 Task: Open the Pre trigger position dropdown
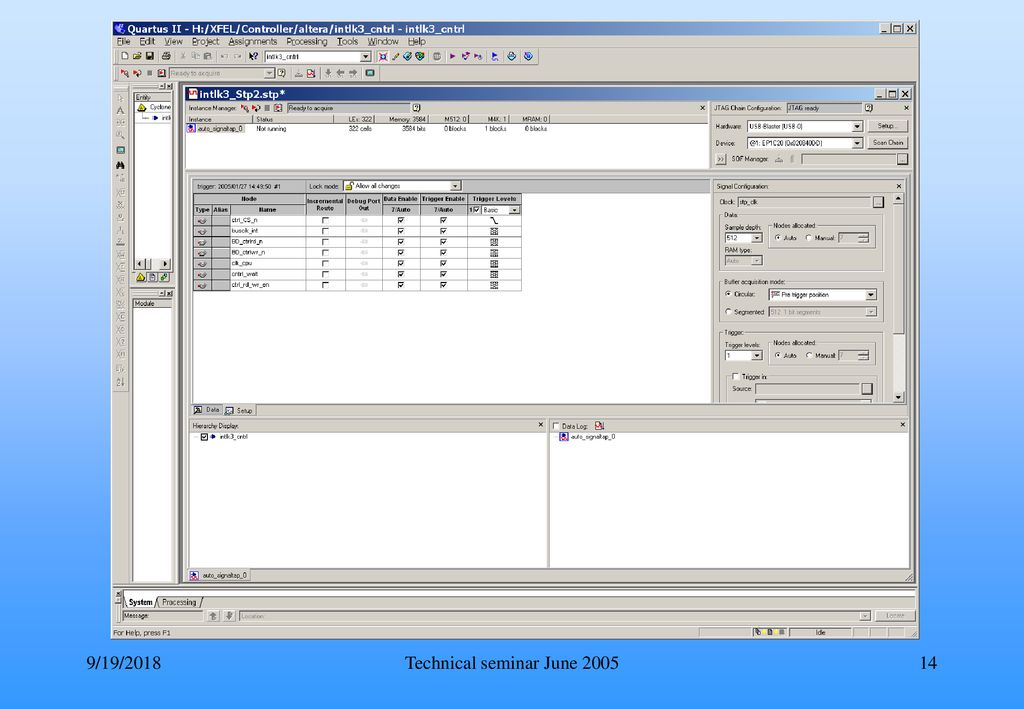point(871,295)
